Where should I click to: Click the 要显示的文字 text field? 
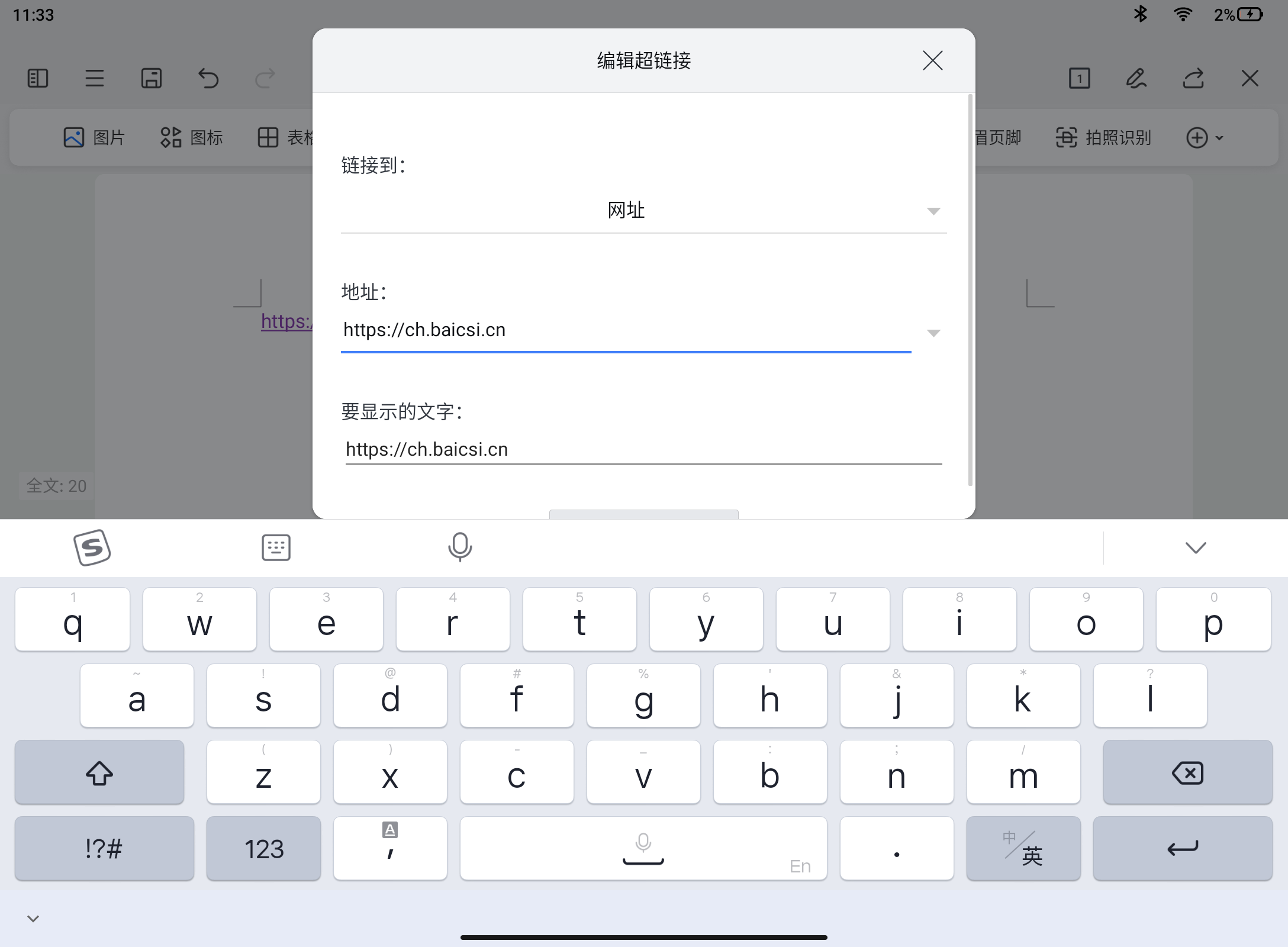tap(643, 449)
